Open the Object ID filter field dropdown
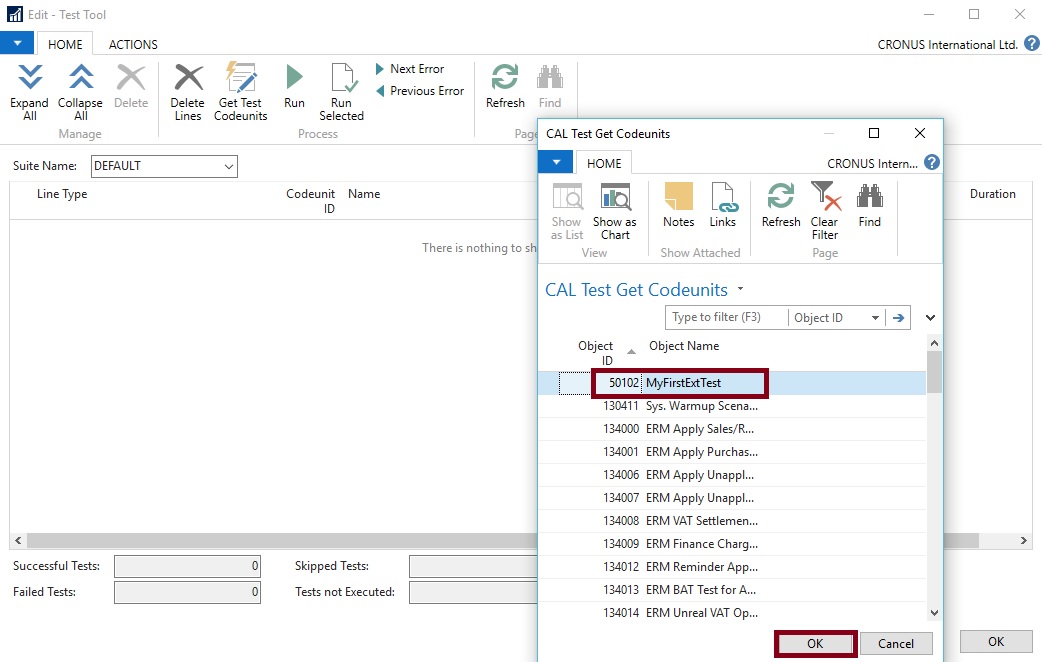 tap(875, 318)
